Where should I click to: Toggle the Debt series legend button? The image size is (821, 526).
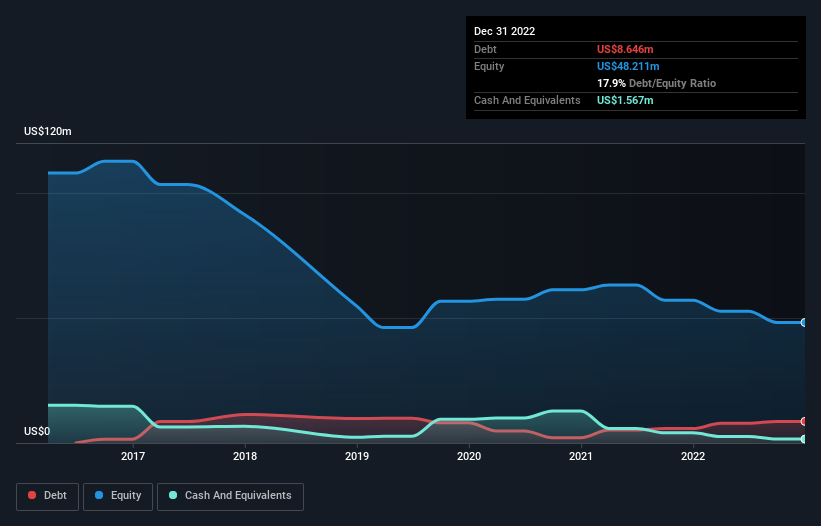point(47,496)
